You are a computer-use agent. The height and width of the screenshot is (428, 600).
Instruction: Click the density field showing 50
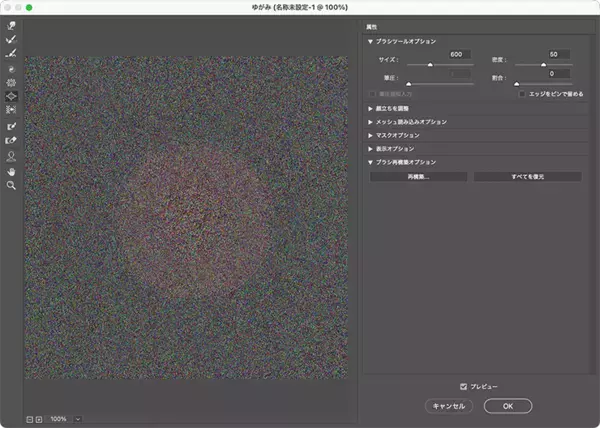559,54
